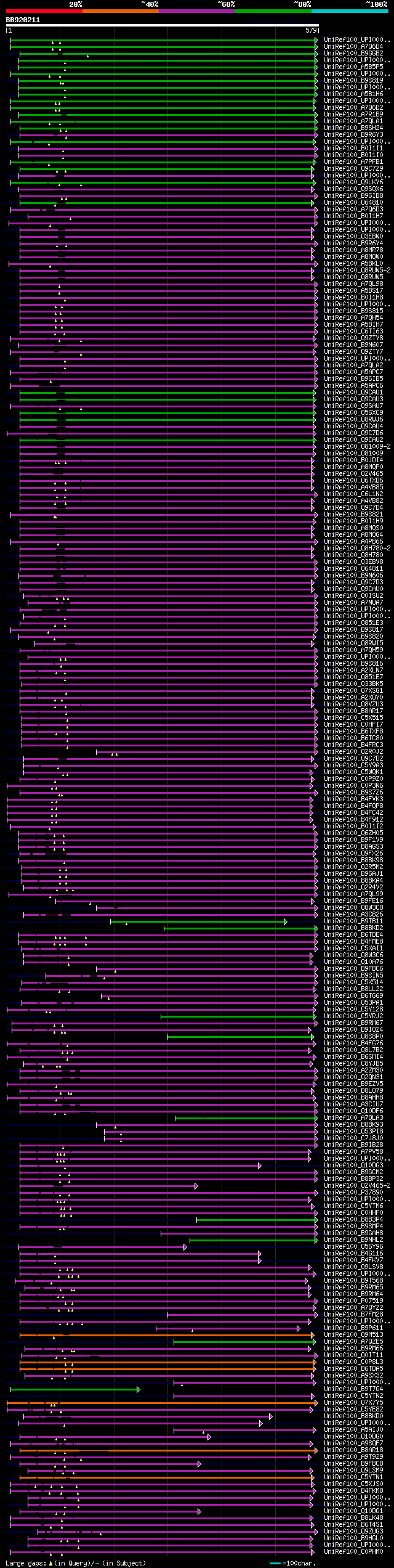Click label UniRef100_A7QL99
The image size is (394, 1568).
(353, 894)
